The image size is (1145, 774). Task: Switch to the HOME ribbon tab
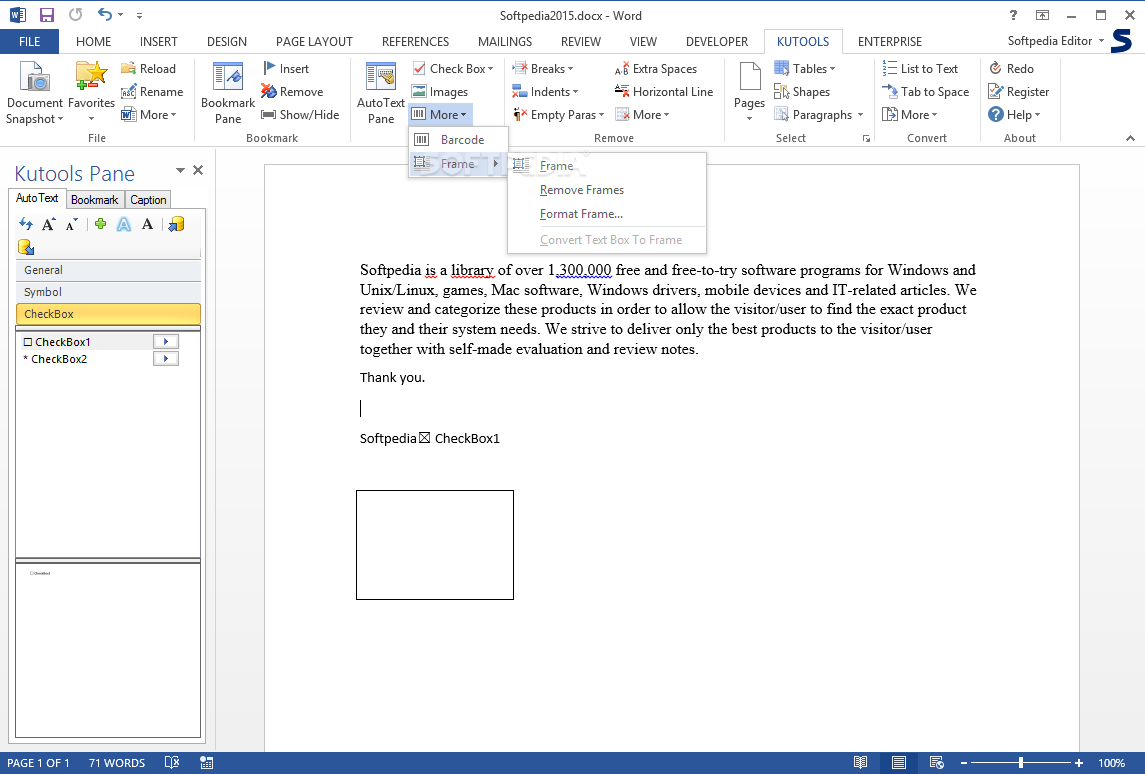tap(93, 42)
